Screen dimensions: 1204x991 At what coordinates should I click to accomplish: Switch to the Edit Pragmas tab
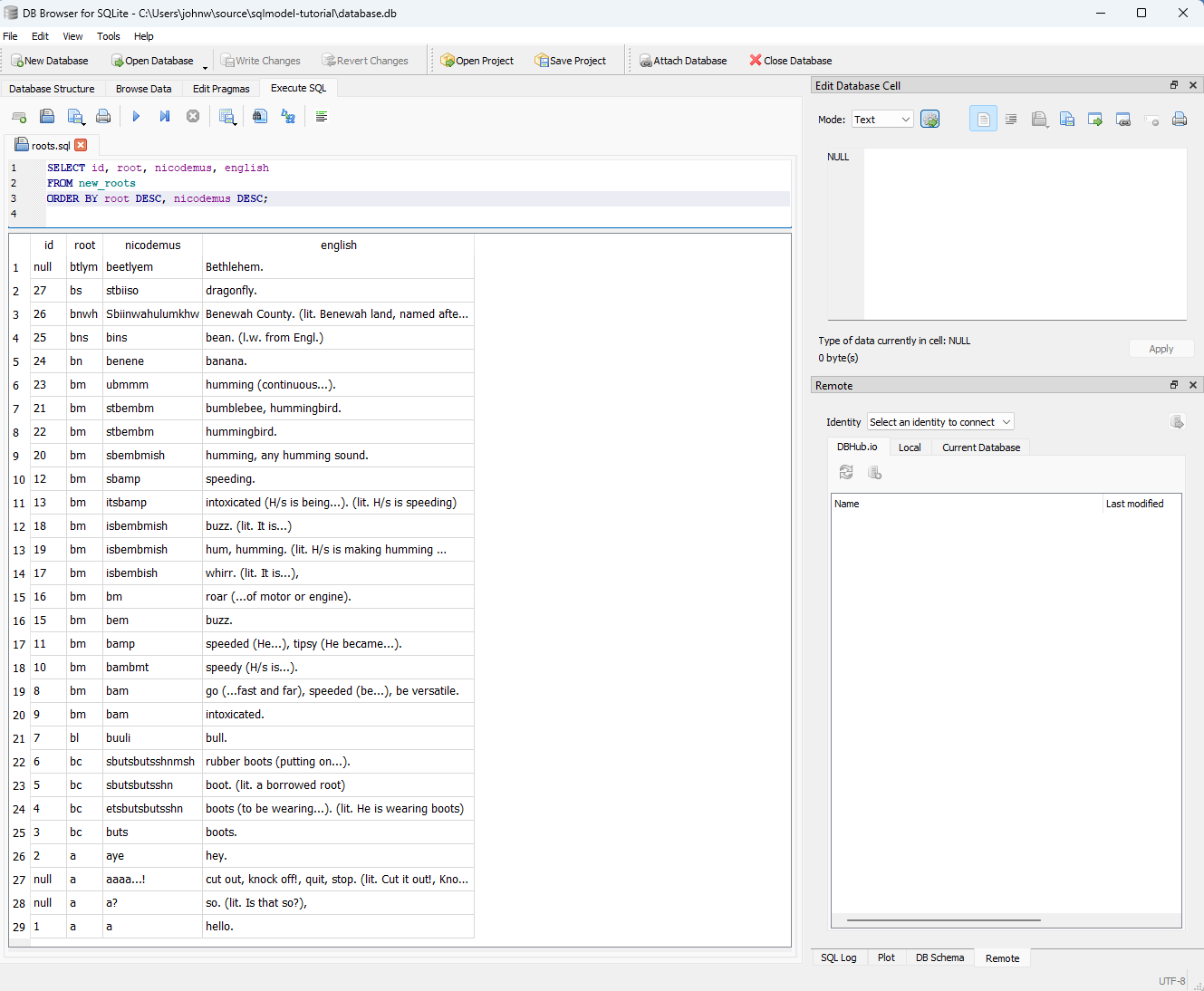[x=221, y=89]
